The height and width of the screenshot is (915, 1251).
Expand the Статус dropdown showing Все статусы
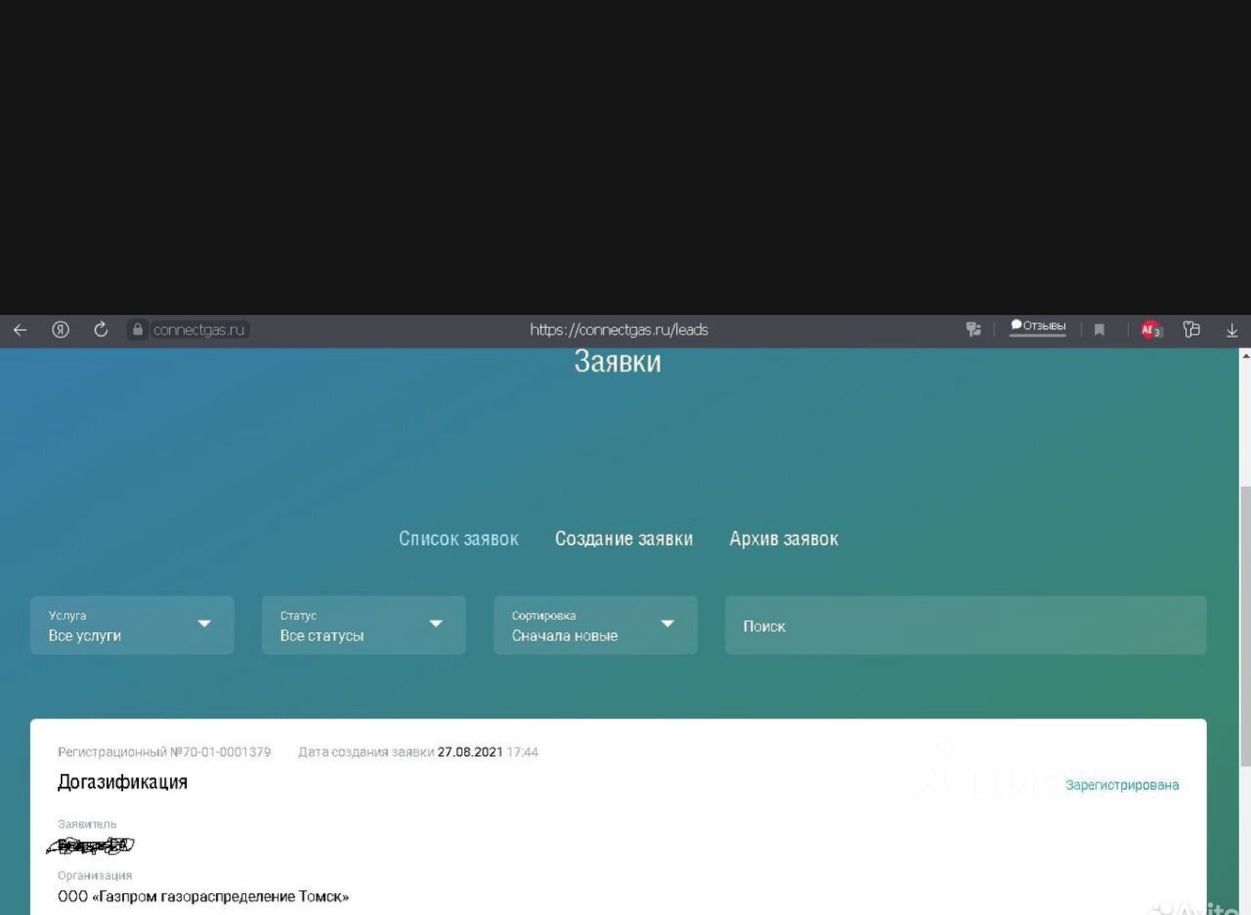[364, 626]
